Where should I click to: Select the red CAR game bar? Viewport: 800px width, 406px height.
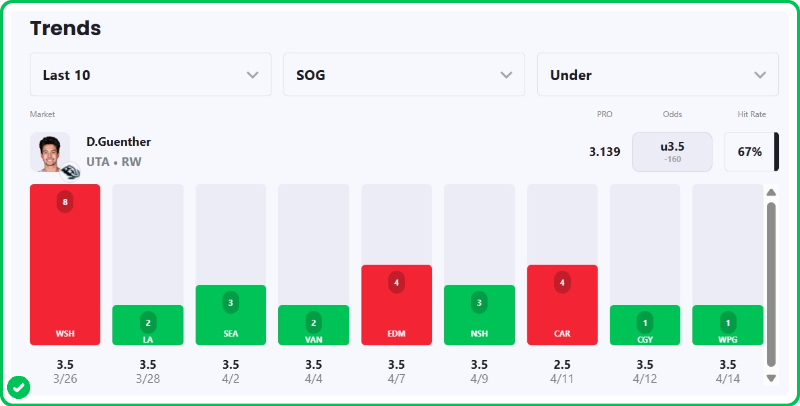(x=562, y=304)
